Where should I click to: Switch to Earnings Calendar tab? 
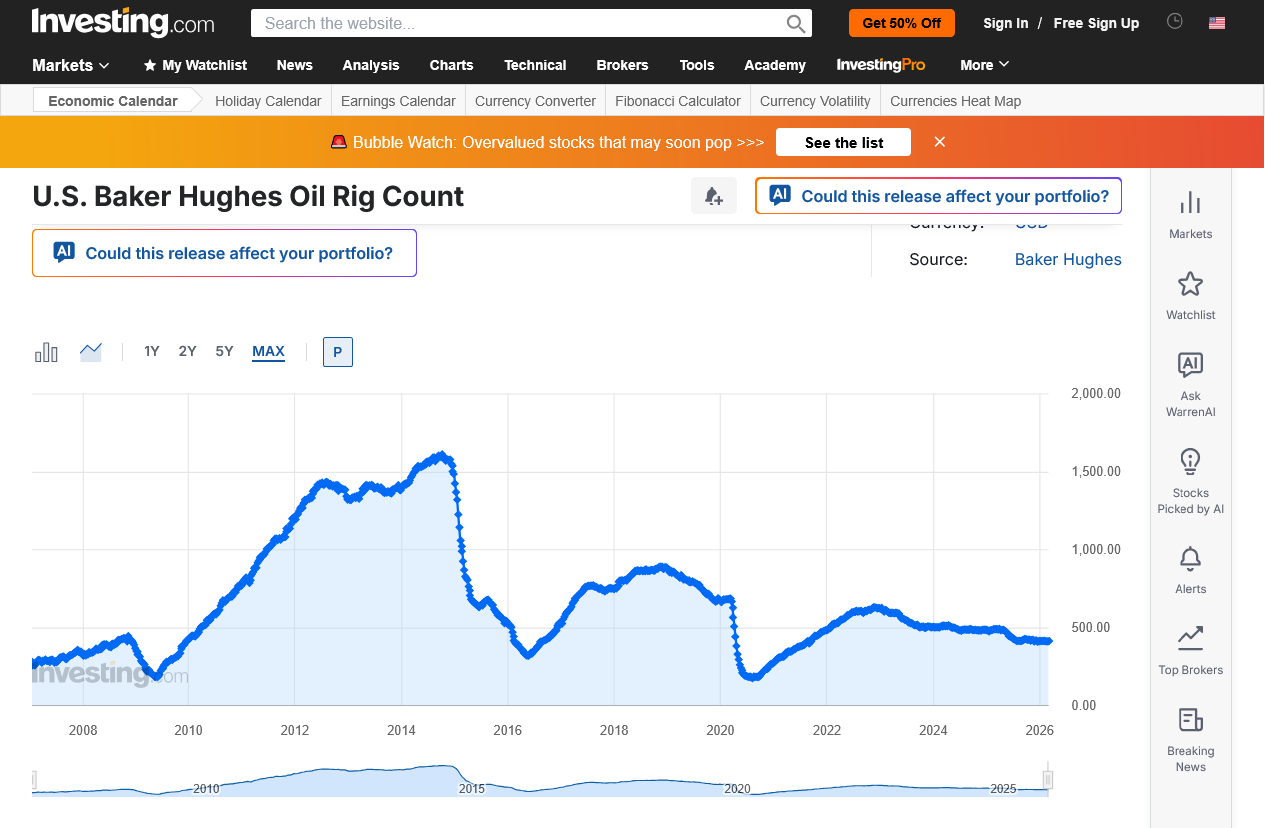[x=398, y=101]
